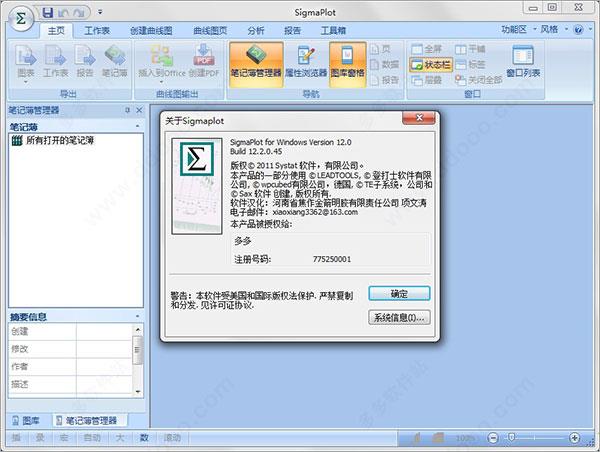Click the summary table scroll up arrow
Viewport: 600px width, 452px height.
pyautogui.click(x=138, y=329)
